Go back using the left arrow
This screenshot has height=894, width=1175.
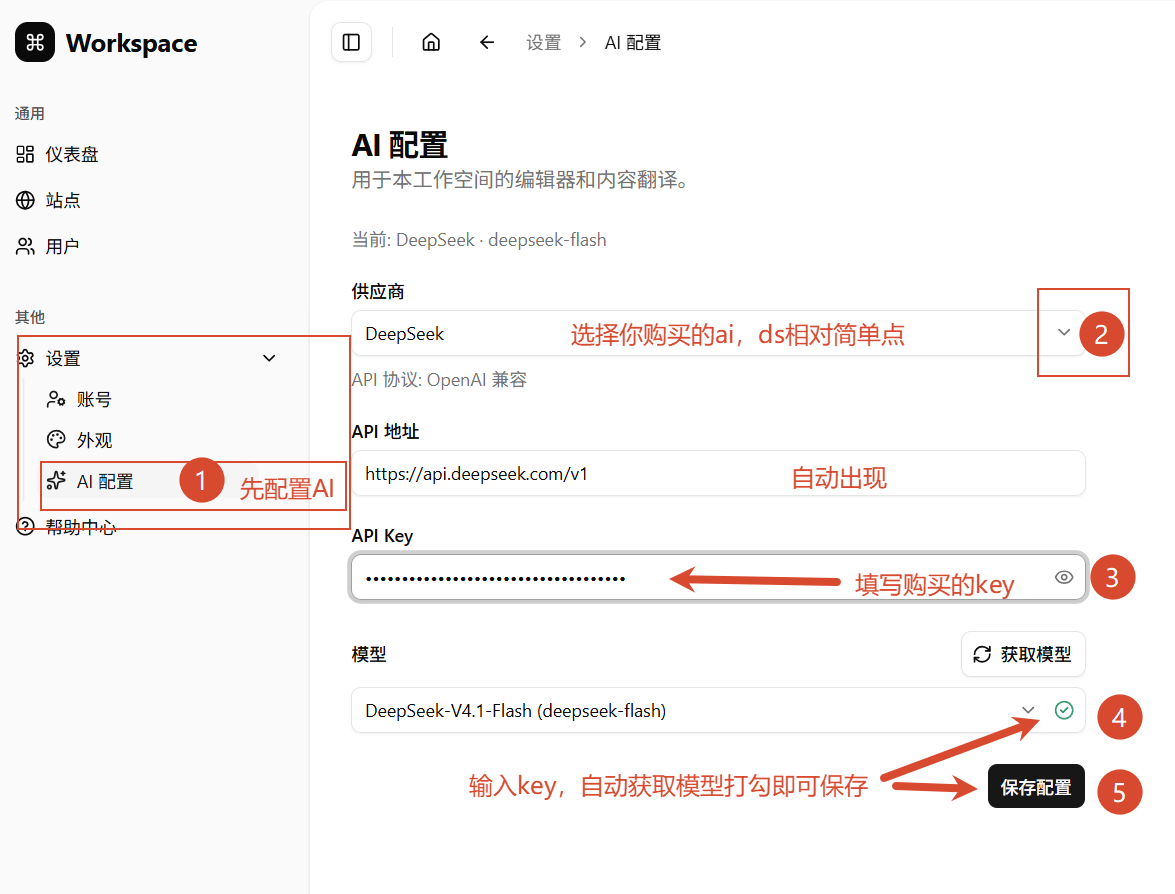(487, 43)
